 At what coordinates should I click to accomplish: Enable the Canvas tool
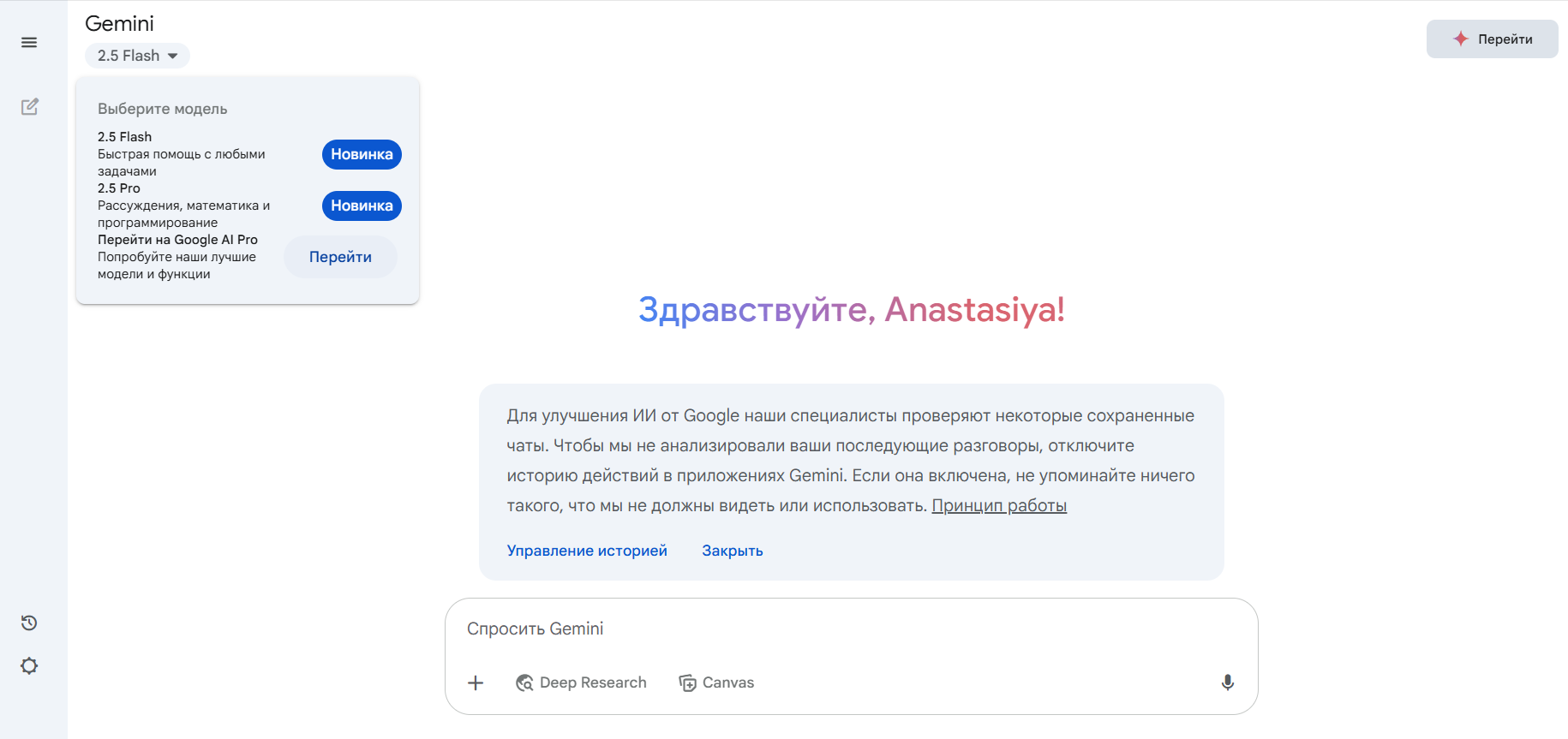(716, 682)
